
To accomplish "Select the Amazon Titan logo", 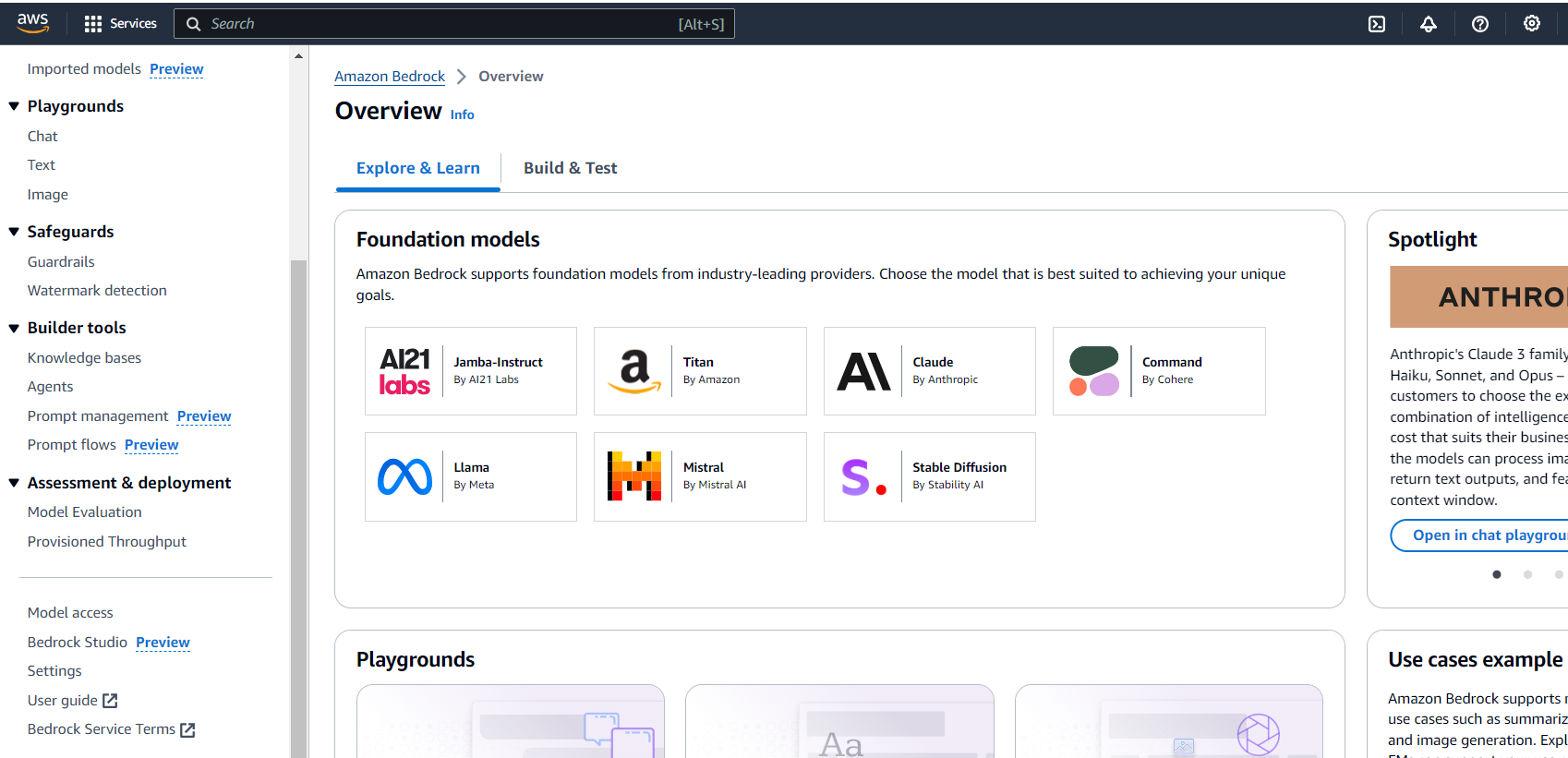I will pyautogui.click(x=634, y=371).
